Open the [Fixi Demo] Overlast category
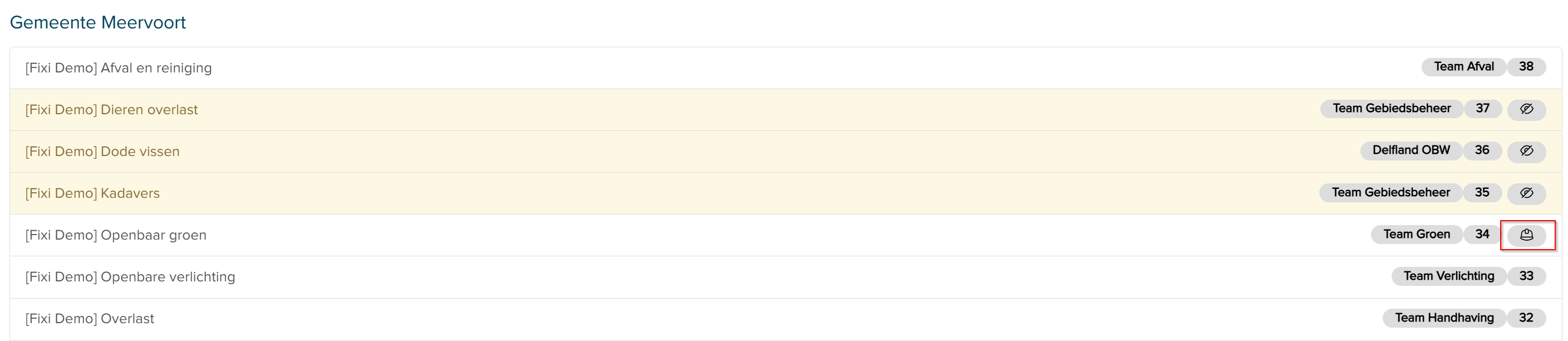1568x341 pixels. click(x=90, y=318)
